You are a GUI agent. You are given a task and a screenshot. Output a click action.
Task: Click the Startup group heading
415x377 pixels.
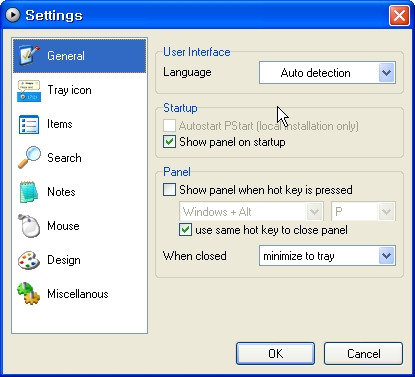pyautogui.click(x=180, y=108)
